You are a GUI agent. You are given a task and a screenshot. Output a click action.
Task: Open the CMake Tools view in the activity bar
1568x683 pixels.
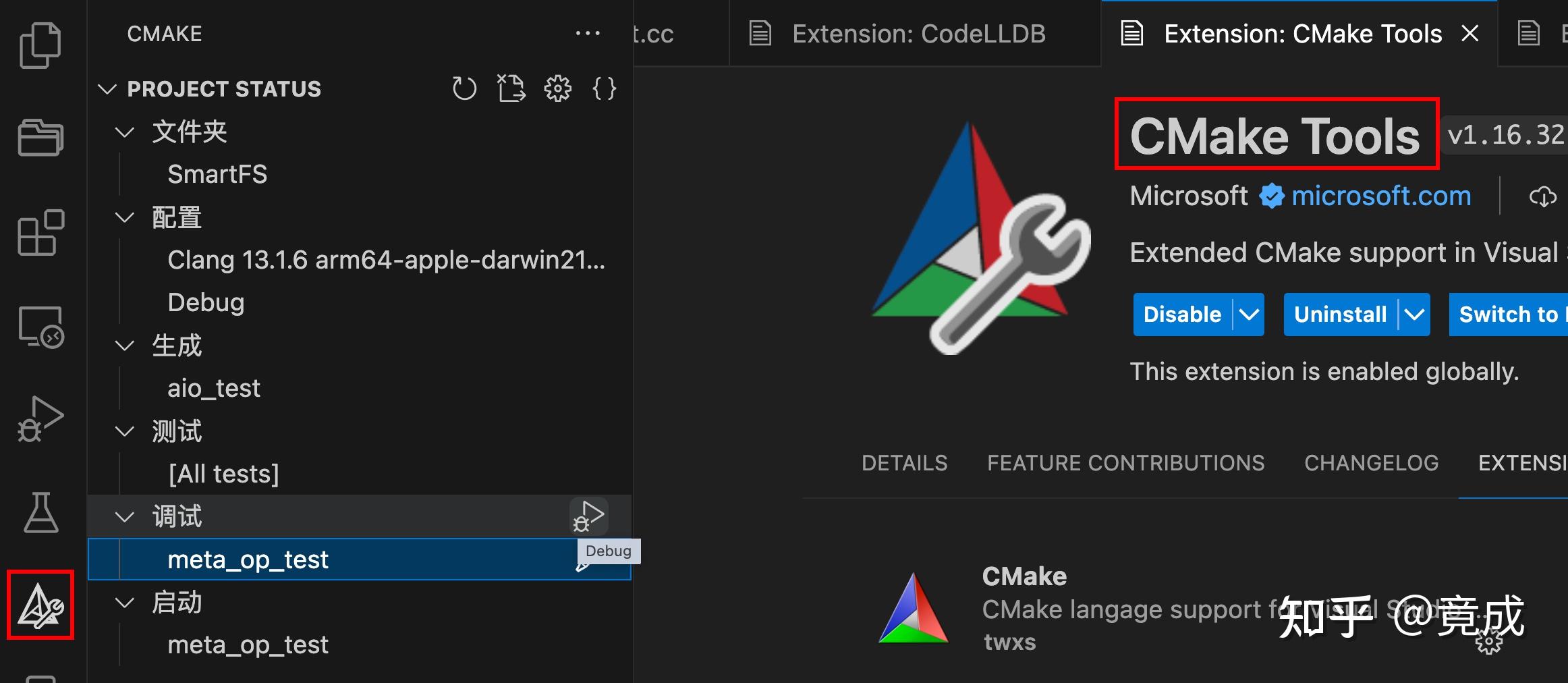click(40, 605)
